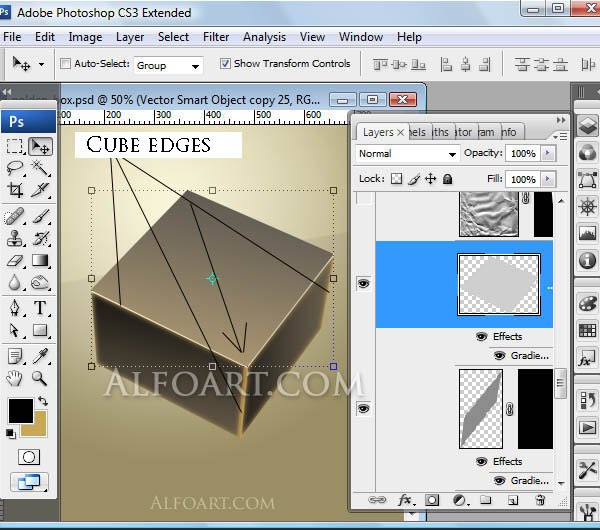Toggle lock image pixels brush icon
This screenshot has height=530, width=600.
coord(414,179)
